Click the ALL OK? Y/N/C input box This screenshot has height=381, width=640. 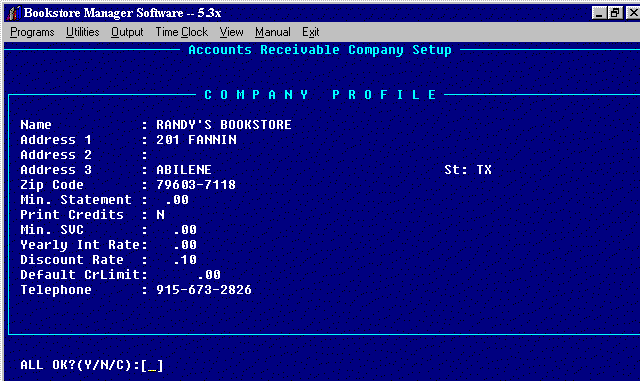click(152, 365)
